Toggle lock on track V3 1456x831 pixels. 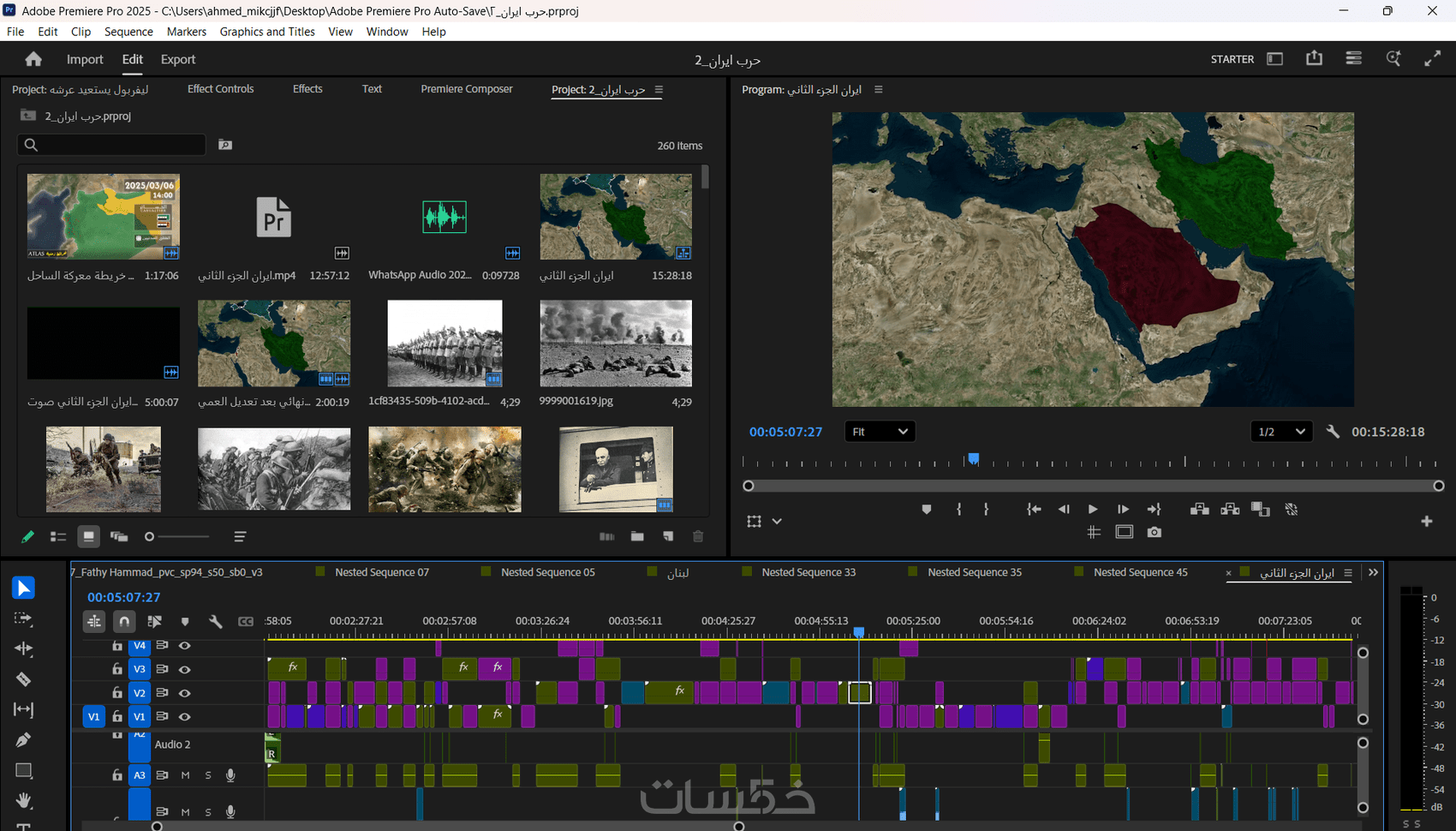click(117, 669)
